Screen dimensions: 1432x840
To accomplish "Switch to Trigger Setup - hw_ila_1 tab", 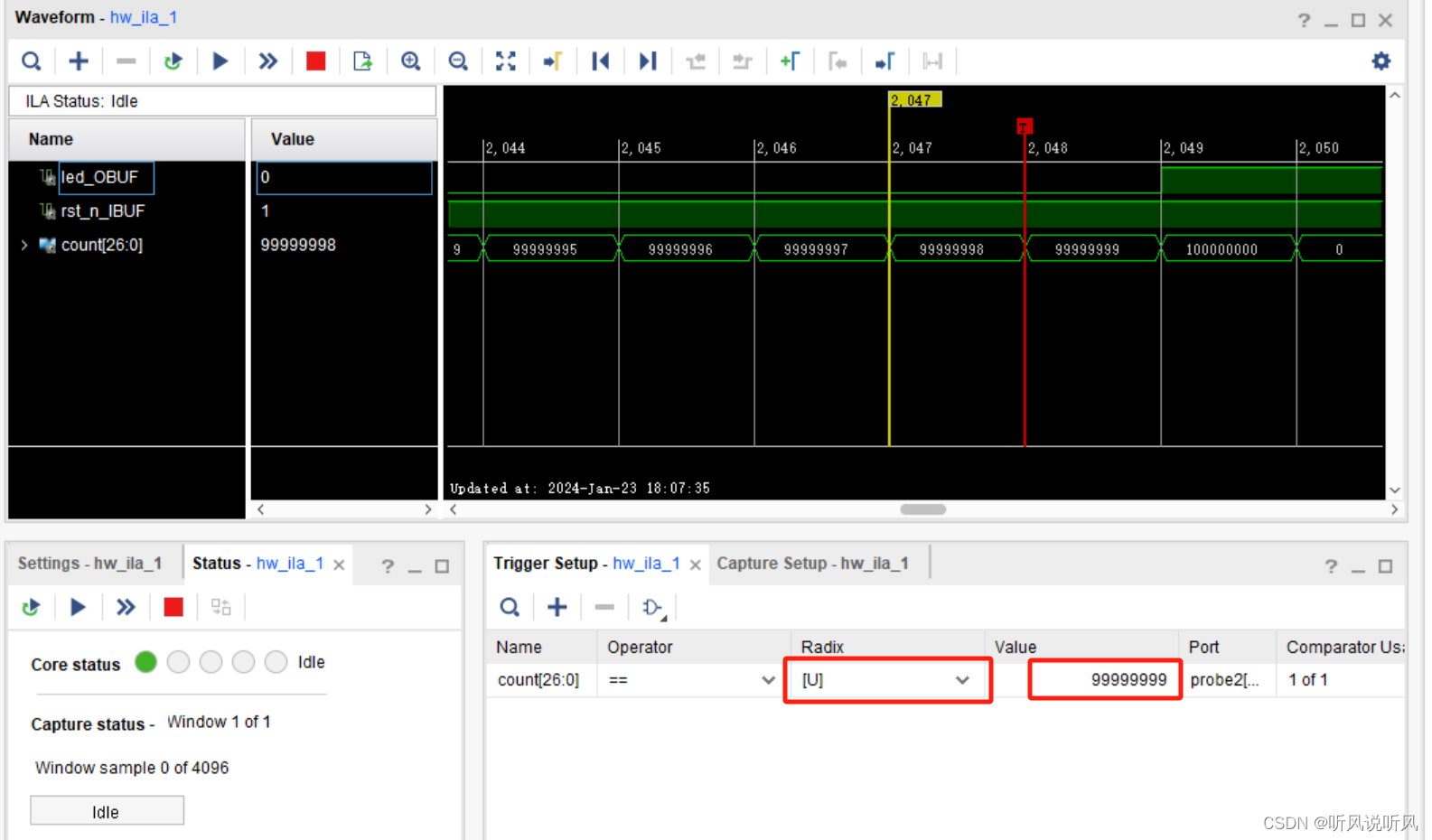I will coord(587,564).
